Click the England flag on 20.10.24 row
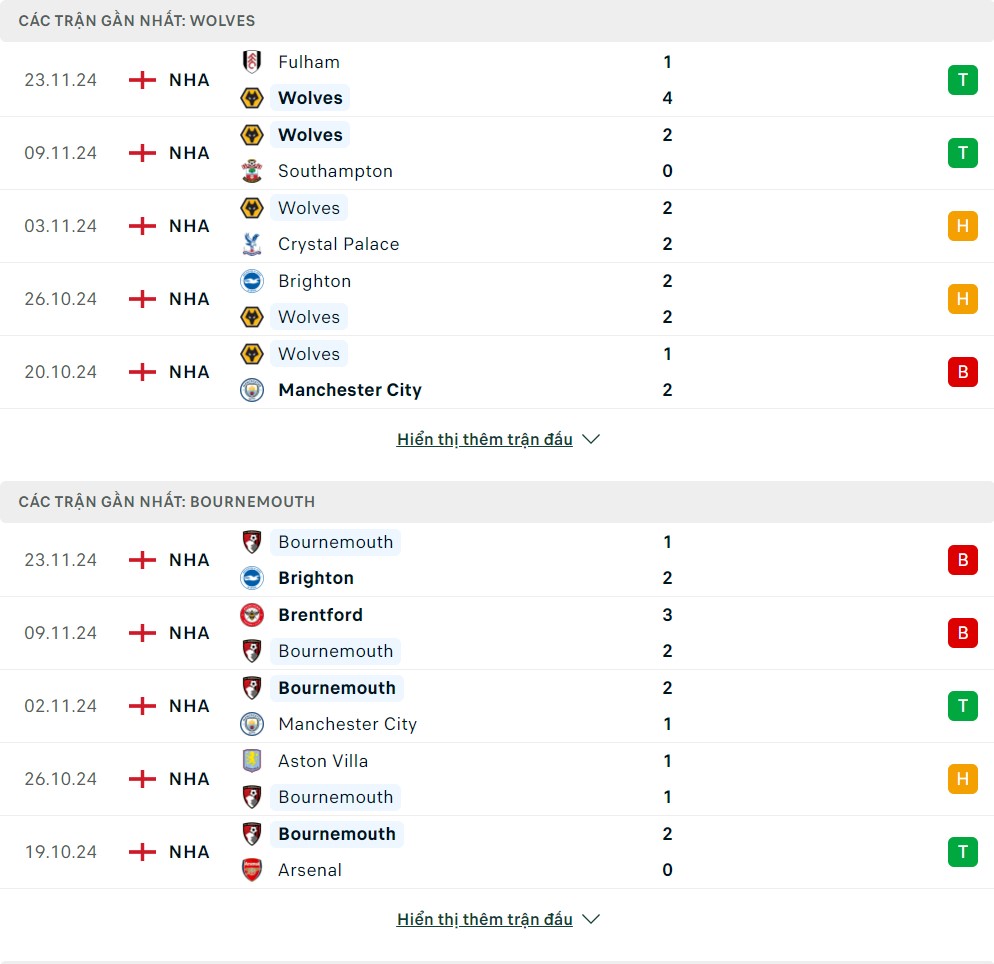The image size is (994, 964). point(143,372)
